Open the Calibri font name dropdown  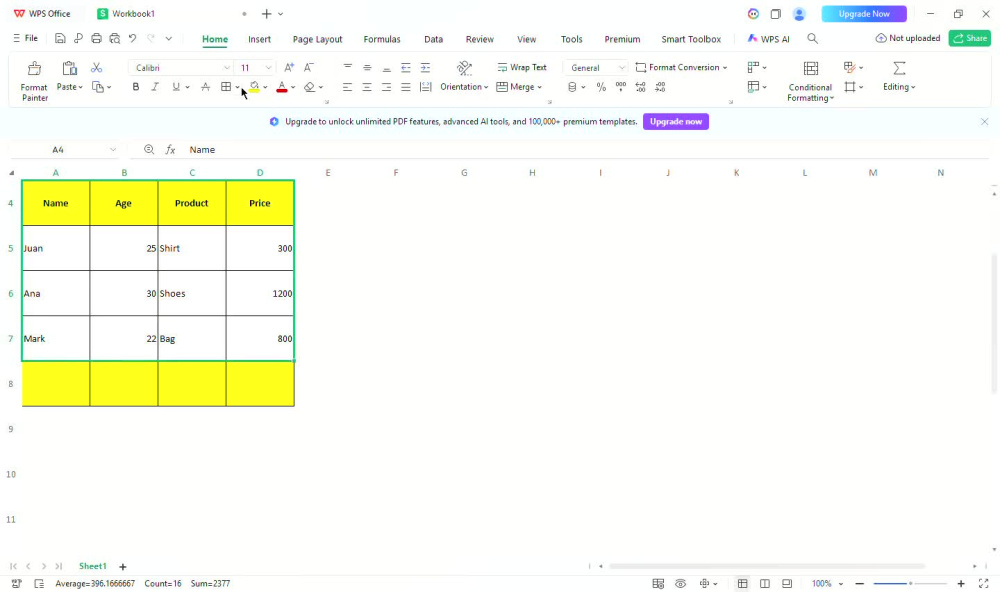(226, 68)
